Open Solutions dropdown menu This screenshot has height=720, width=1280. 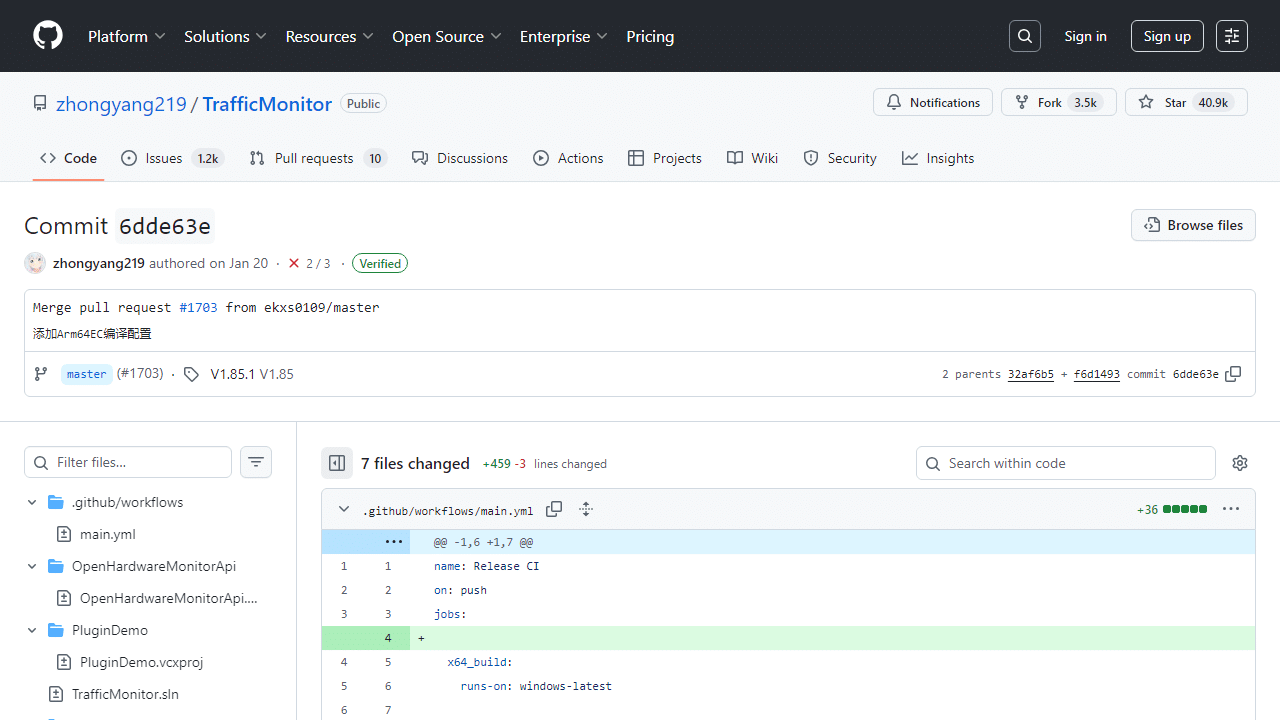coord(225,36)
